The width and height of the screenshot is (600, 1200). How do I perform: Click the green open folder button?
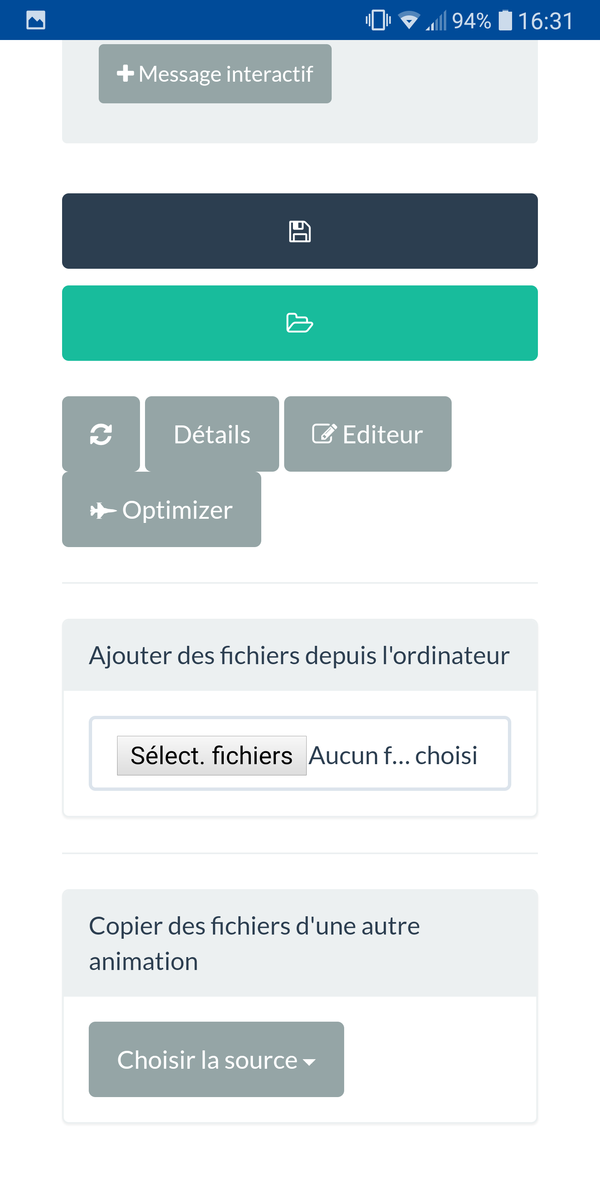tap(300, 323)
